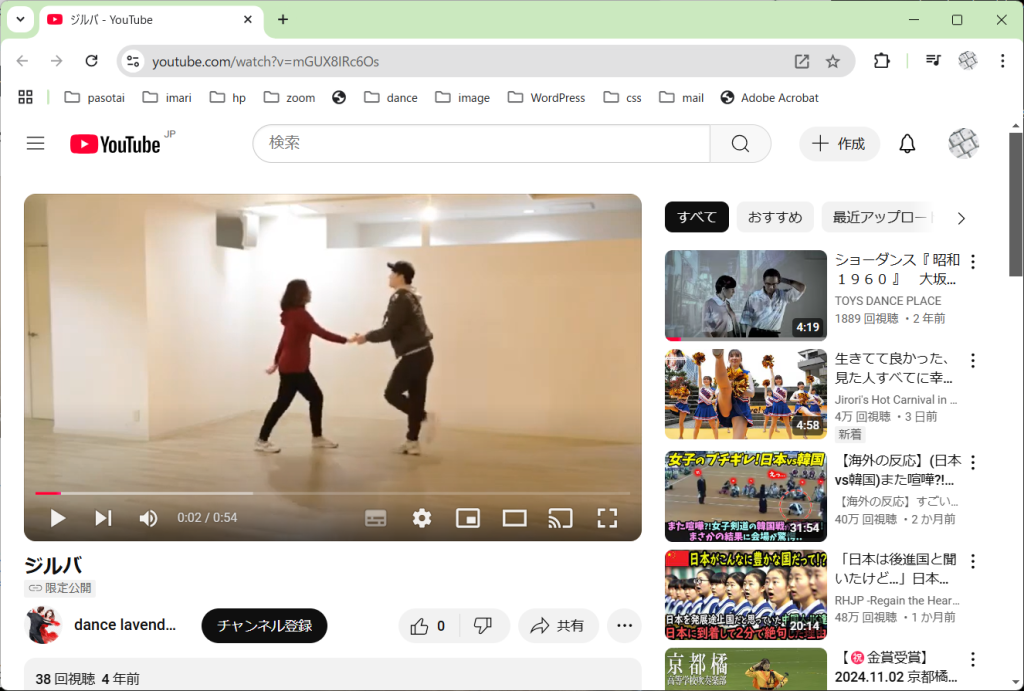The height and width of the screenshot is (691, 1024).
Task: Go back in browser history
Action: 23,61
